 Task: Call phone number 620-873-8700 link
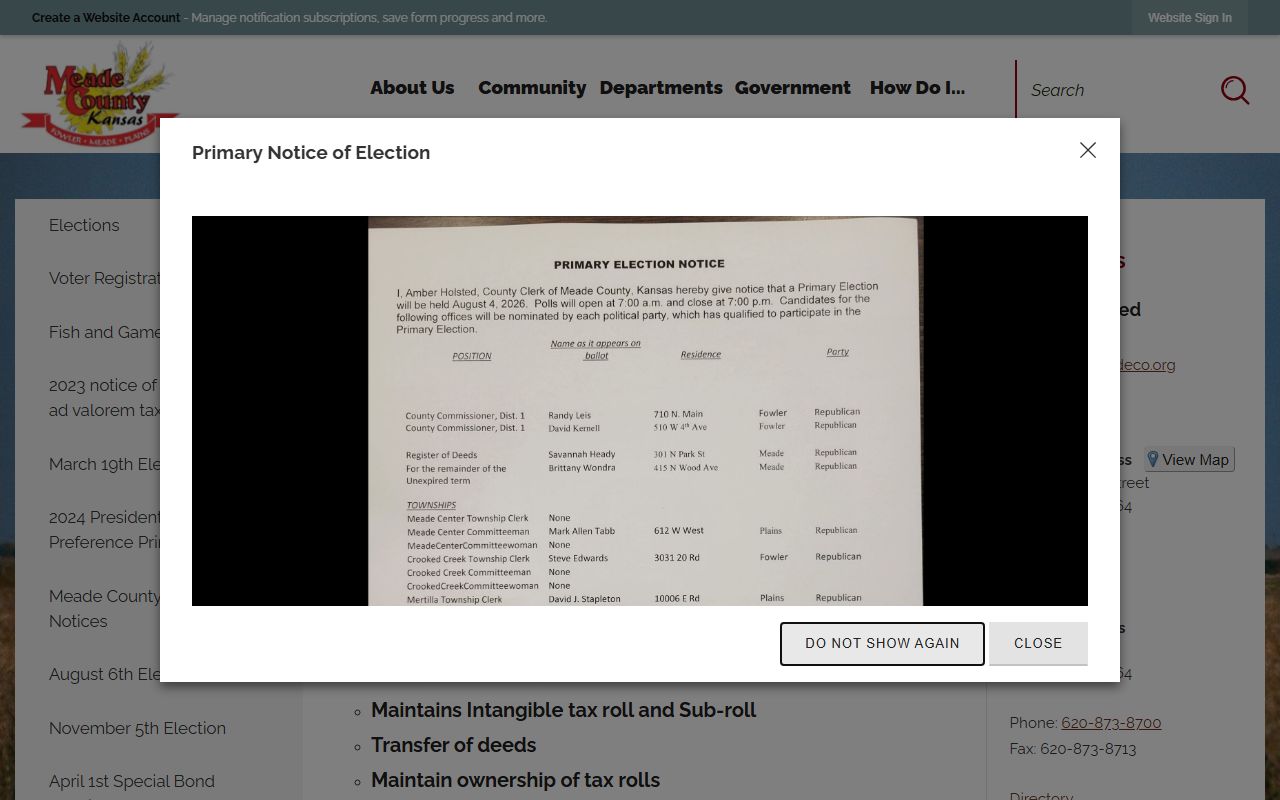click(1111, 722)
